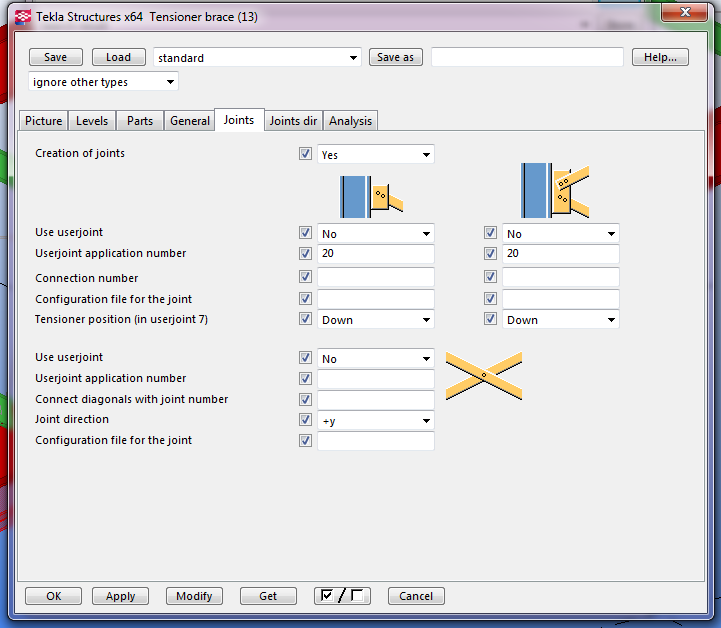This screenshot has height=628, width=721.
Task: Open Joint direction '+y' dropdown
Action: coord(376,421)
